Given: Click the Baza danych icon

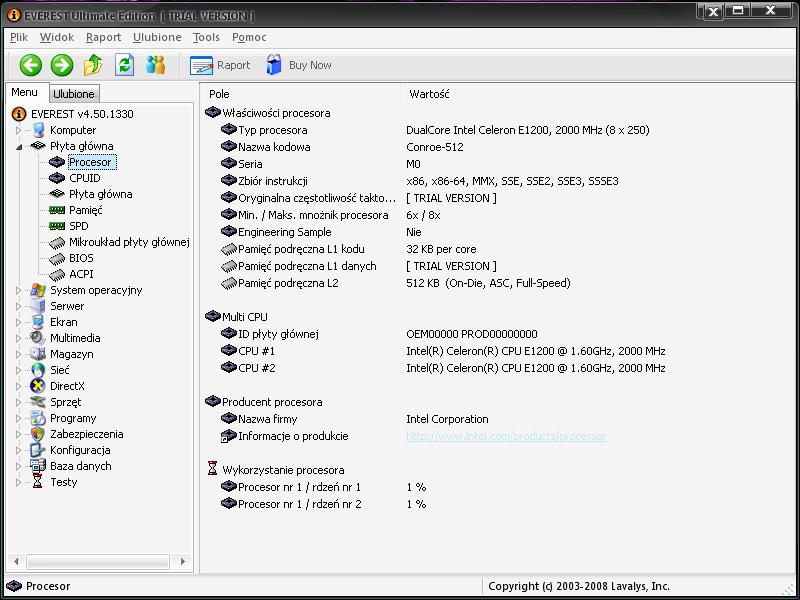Looking at the screenshot, I should 38,466.
